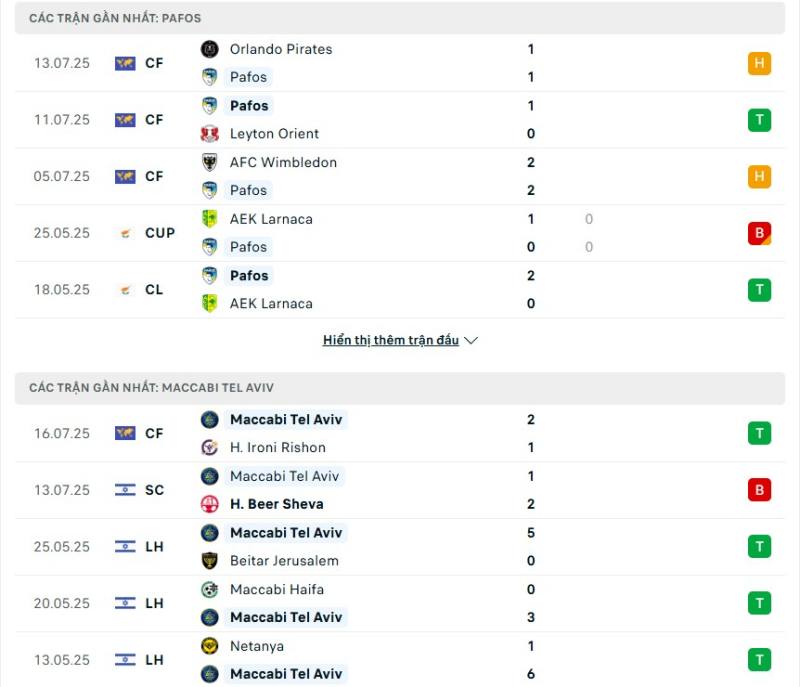
Task: Click the Maccabi Haifa team logo
Action: coord(209,590)
